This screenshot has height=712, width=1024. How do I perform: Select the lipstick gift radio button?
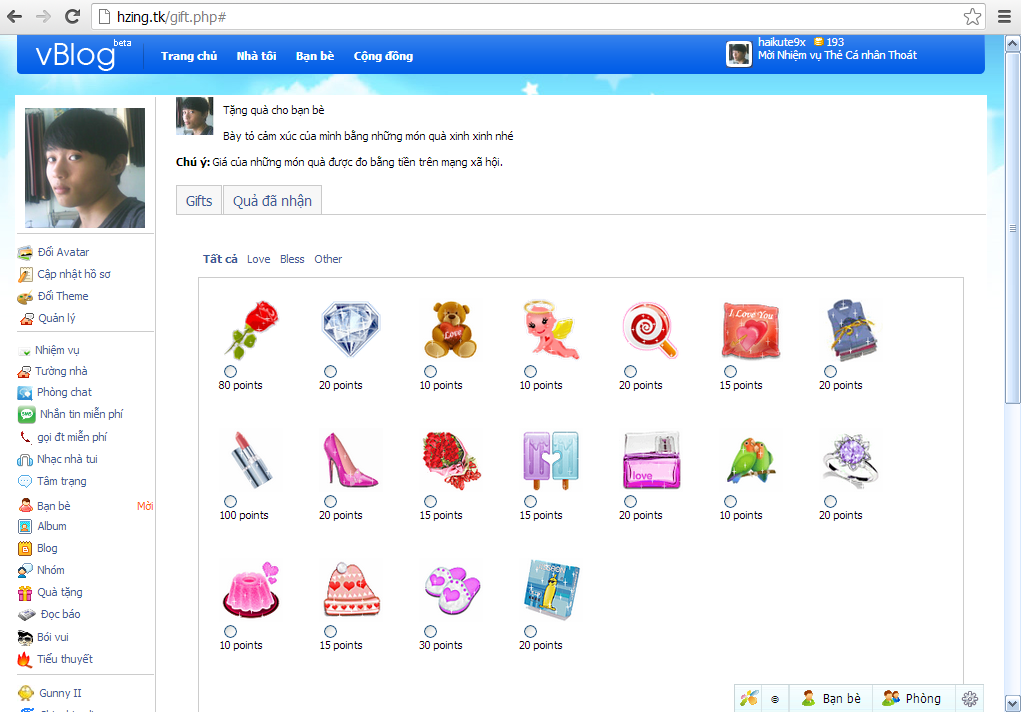pyautogui.click(x=231, y=502)
